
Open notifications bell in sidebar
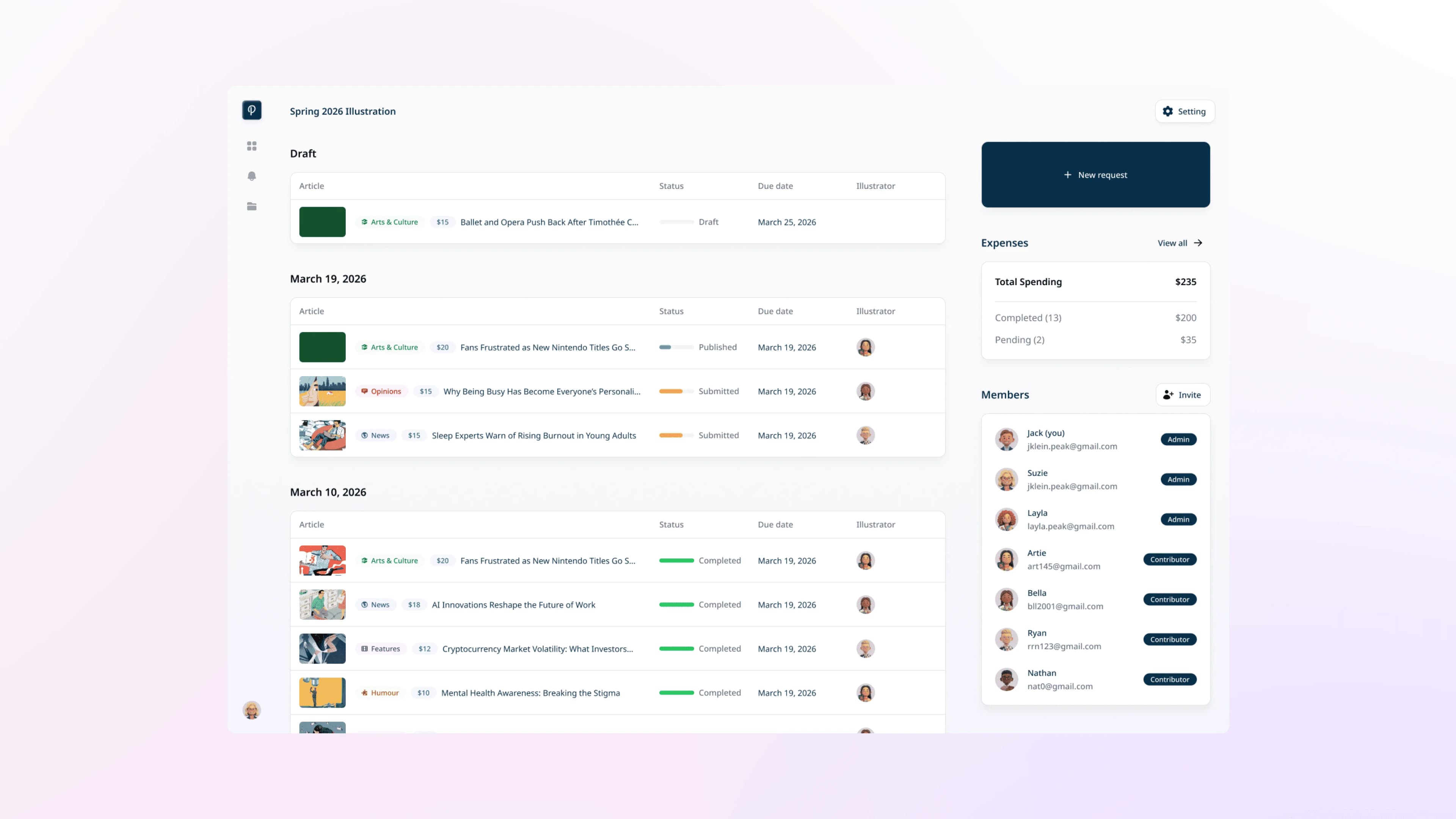click(251, 176)
